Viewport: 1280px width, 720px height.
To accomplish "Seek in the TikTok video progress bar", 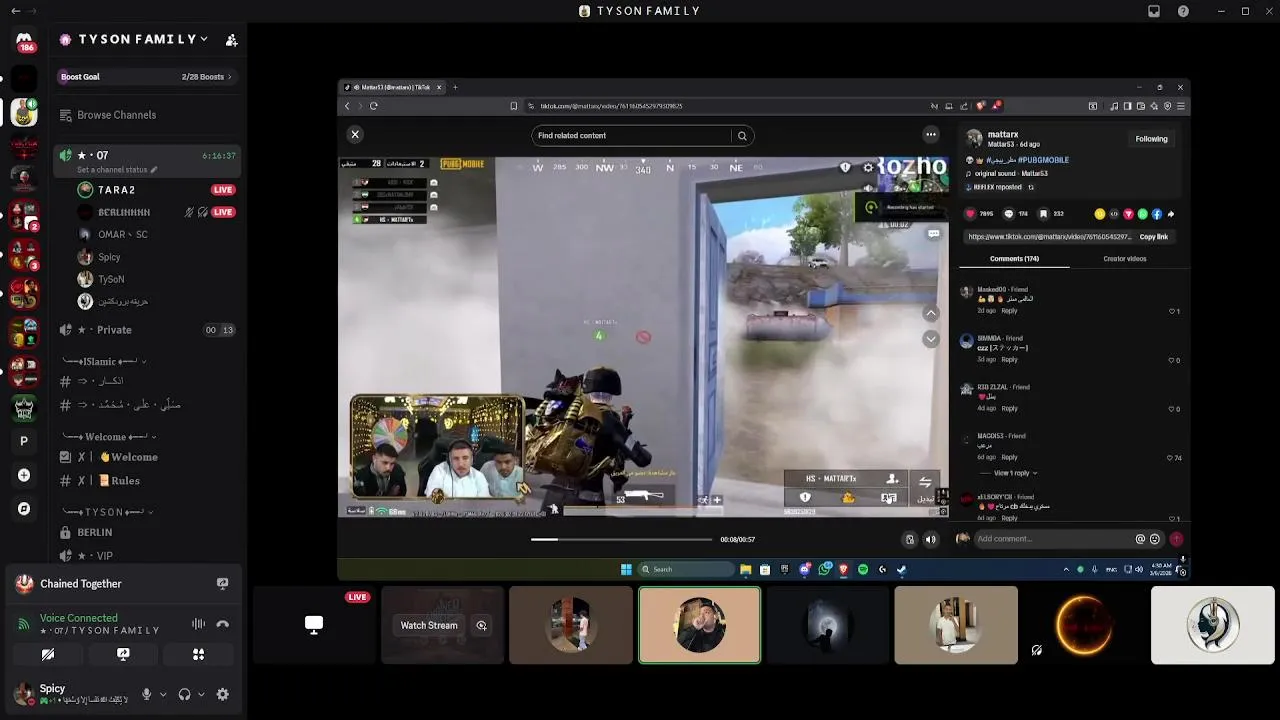I will (621, 539).
